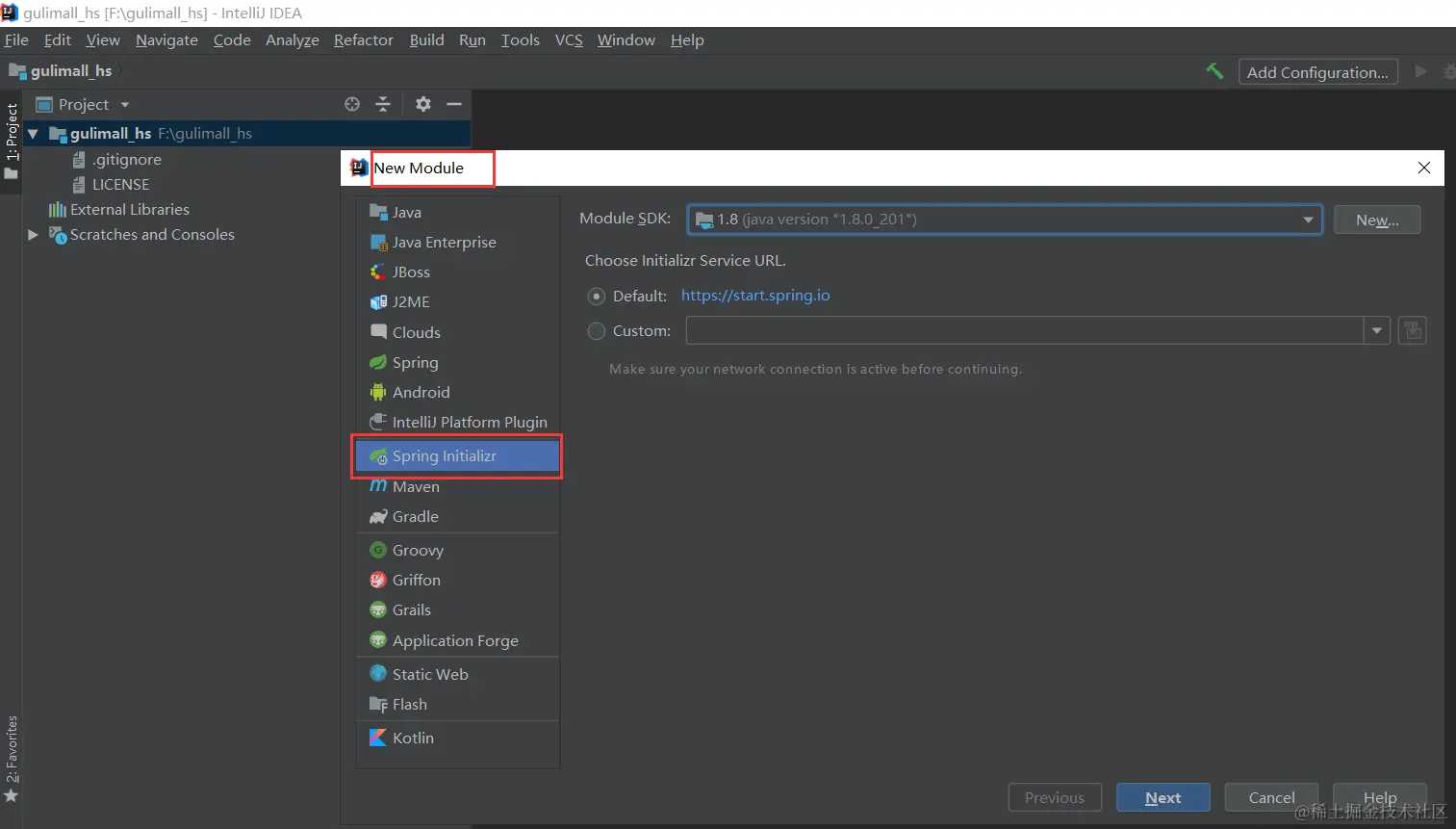The width and height of the screenshot is (1456, 829).
Task: Click the Griffon icon
Action: (378, 581)
